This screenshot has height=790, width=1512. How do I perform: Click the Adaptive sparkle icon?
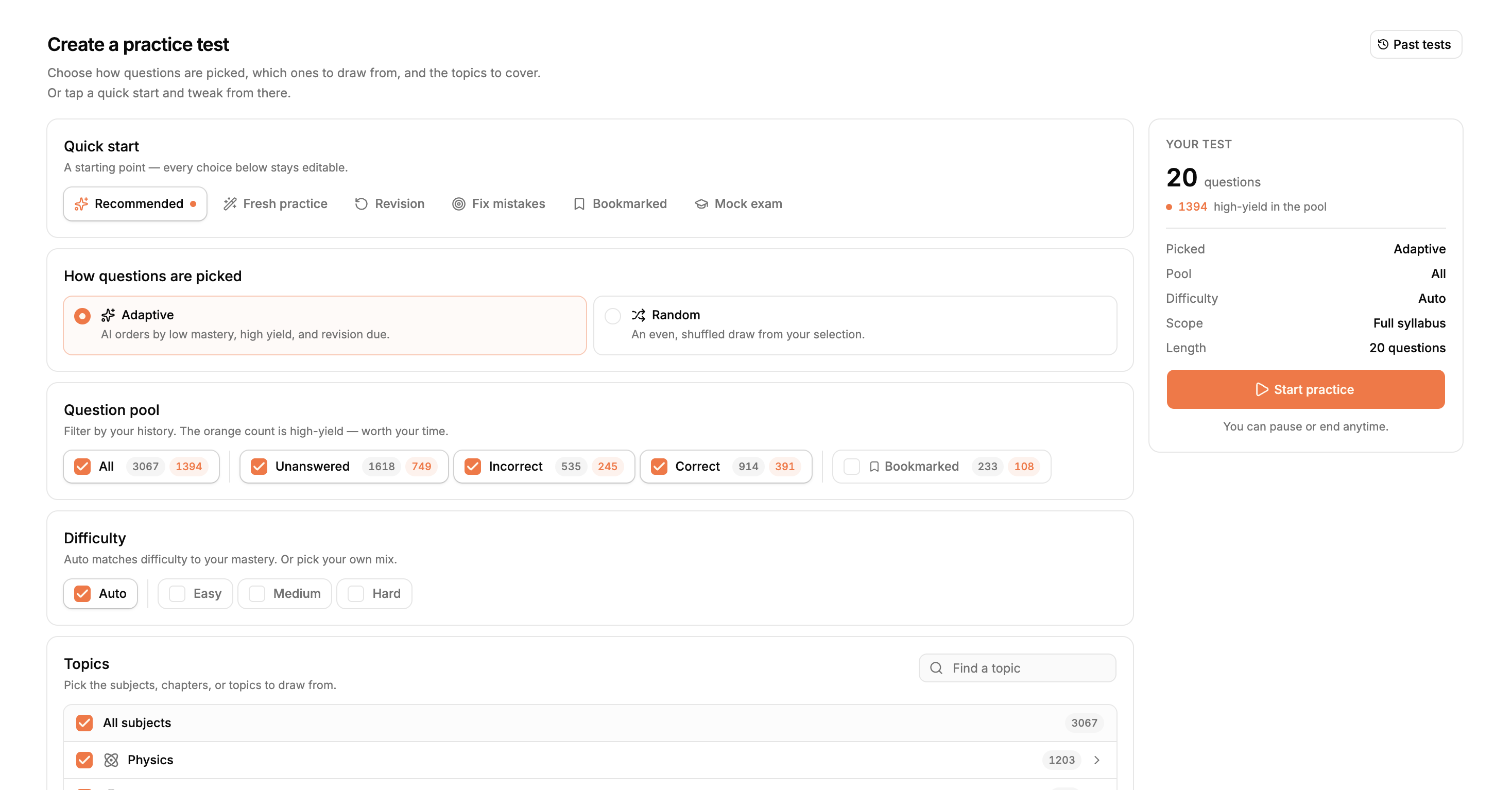(x=108, y=315)
